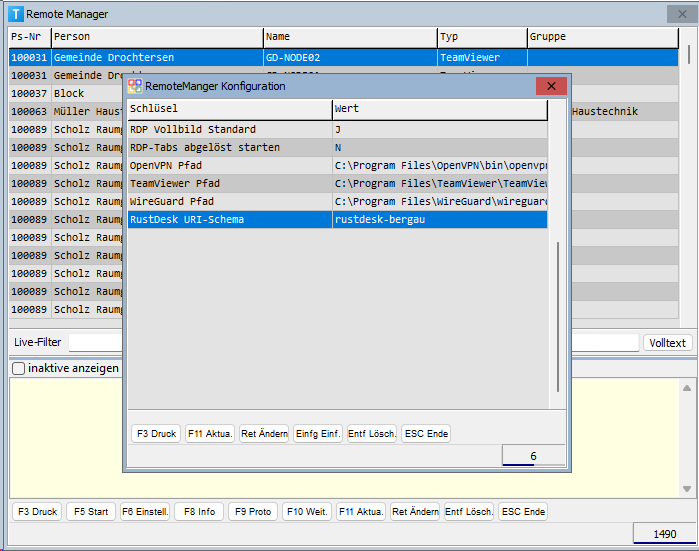Click the OpenVPN path value cell
This screenshot has height=551, width=699.
440,165
